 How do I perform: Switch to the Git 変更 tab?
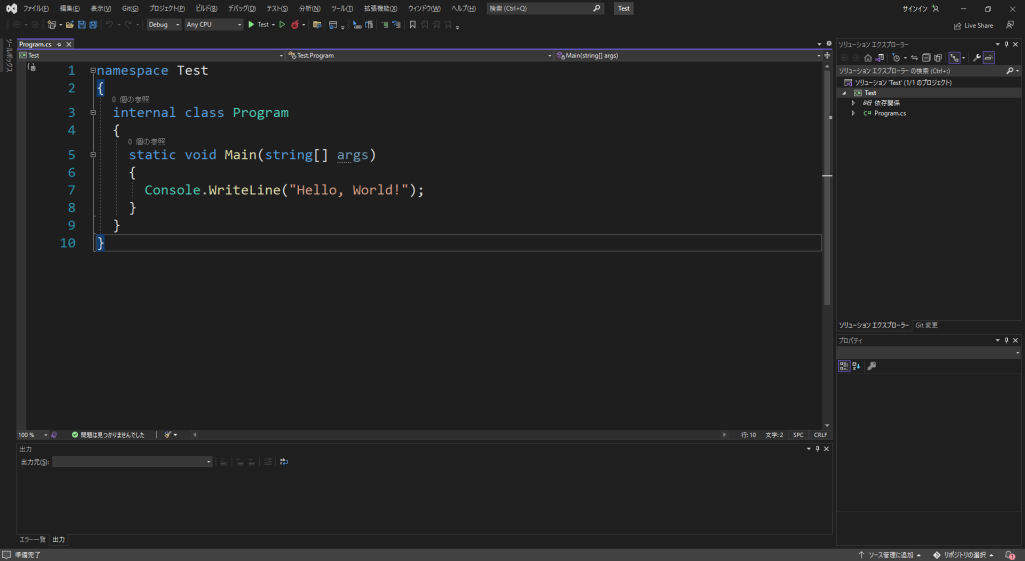click(926, 325)
